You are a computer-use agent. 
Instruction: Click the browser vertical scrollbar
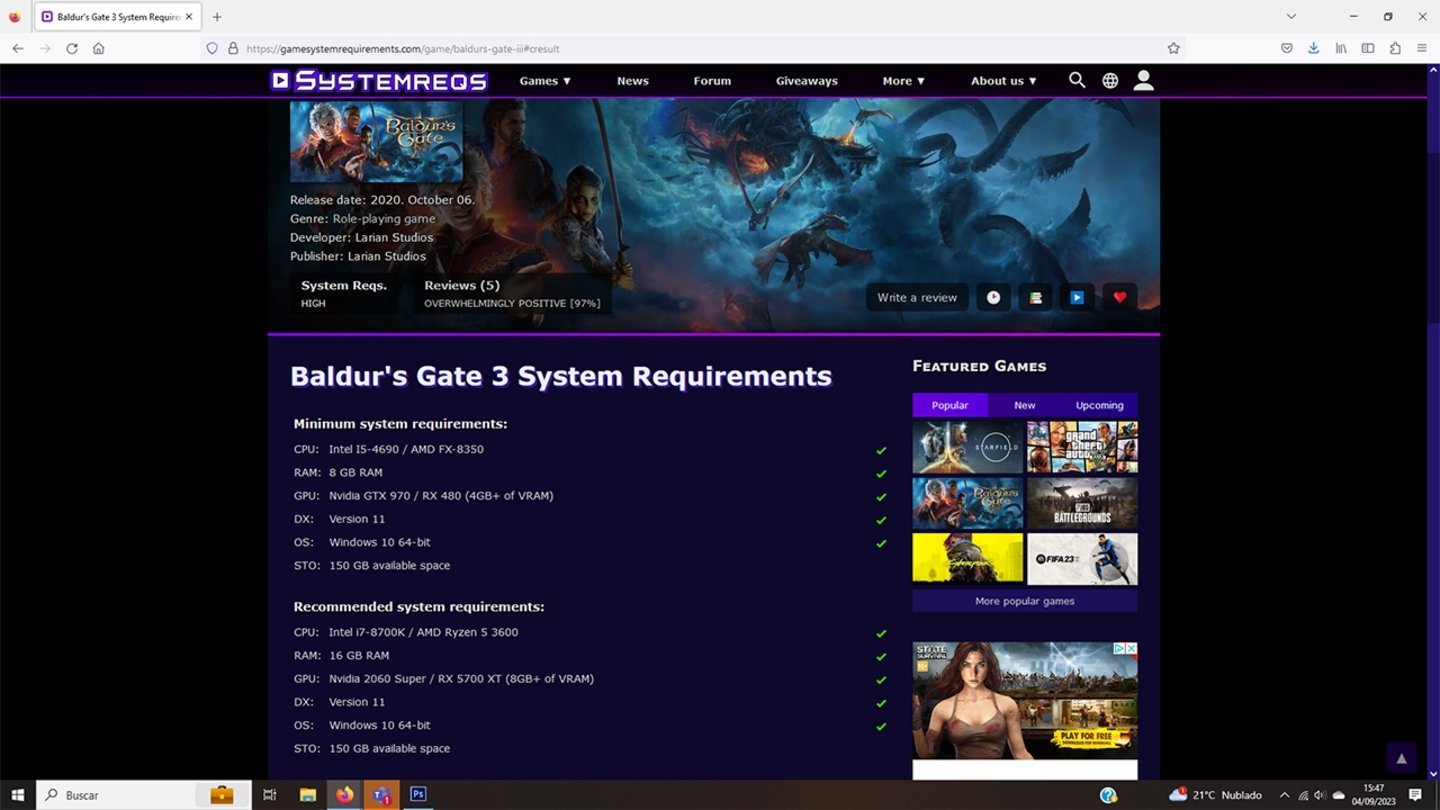click(x=1433, y=420)
